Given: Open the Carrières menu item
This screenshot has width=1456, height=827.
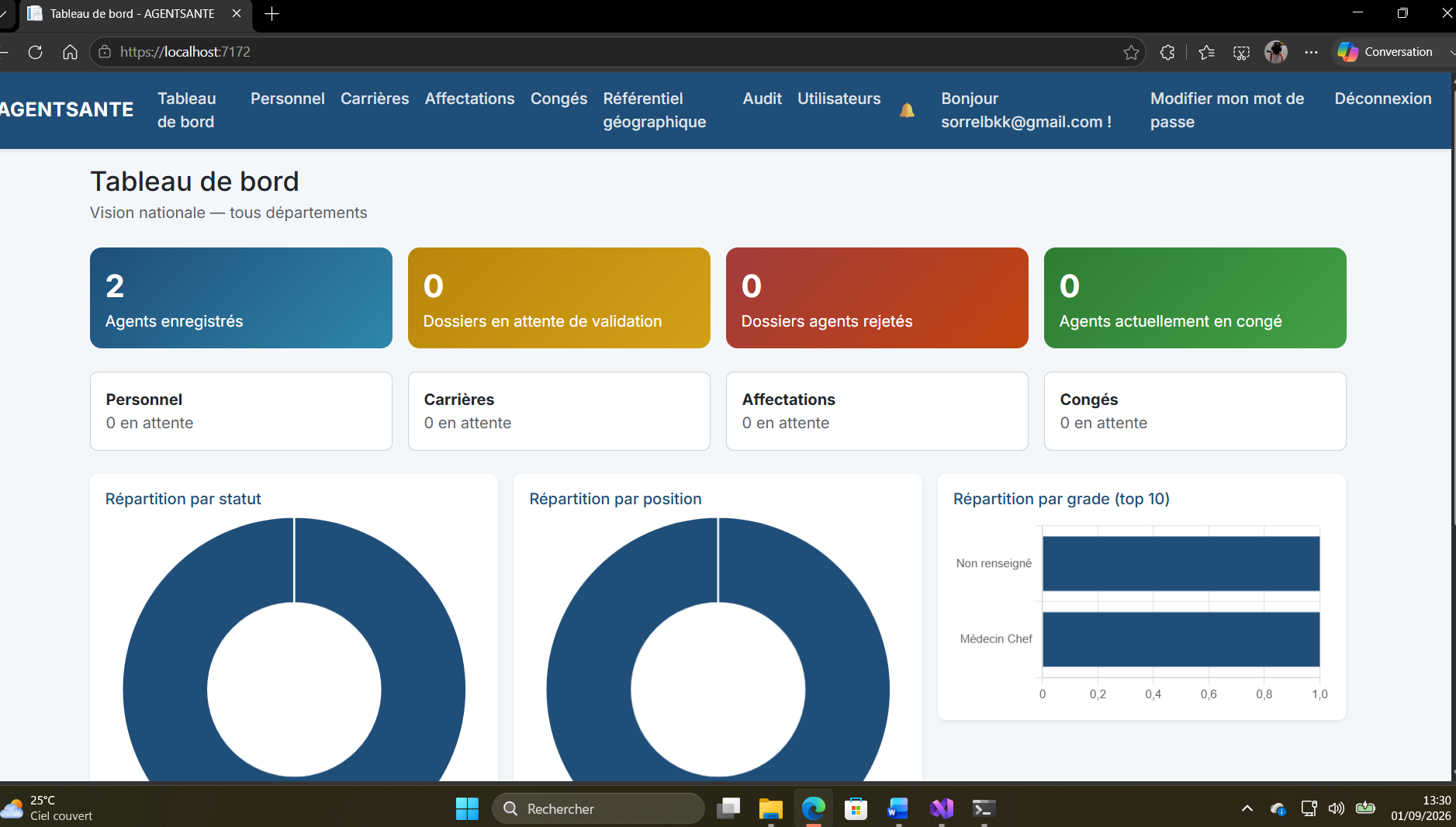Looking at the screenshot, I should click(x=375, y=99).
